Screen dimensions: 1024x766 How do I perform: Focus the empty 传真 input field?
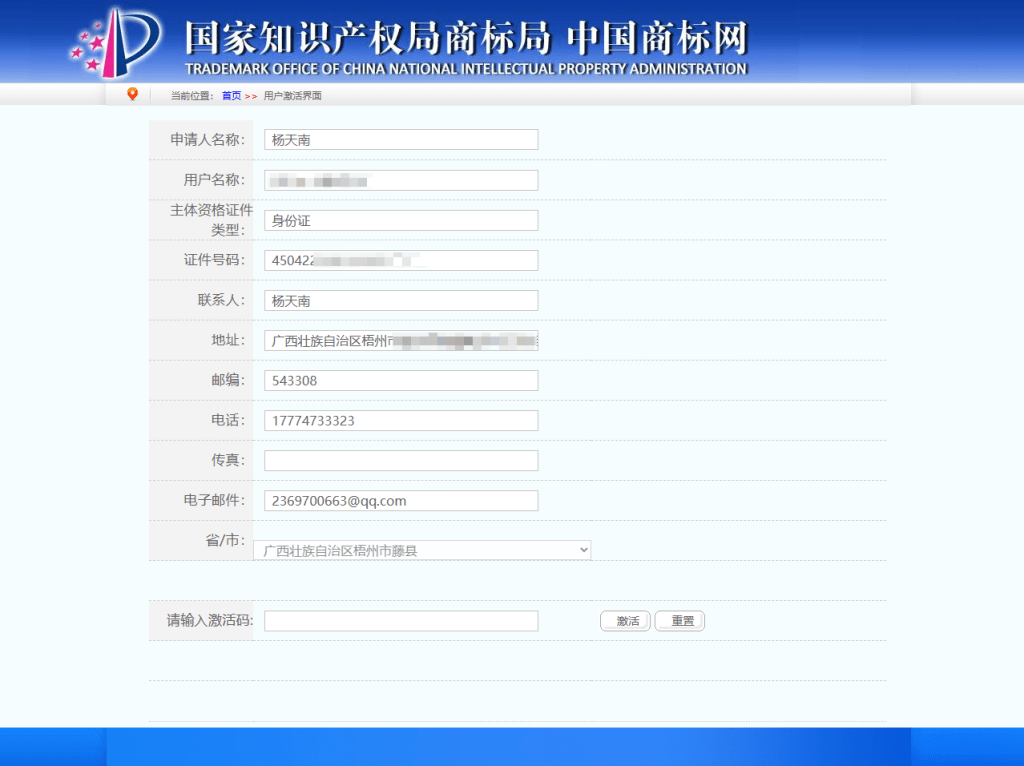(401, 460)
